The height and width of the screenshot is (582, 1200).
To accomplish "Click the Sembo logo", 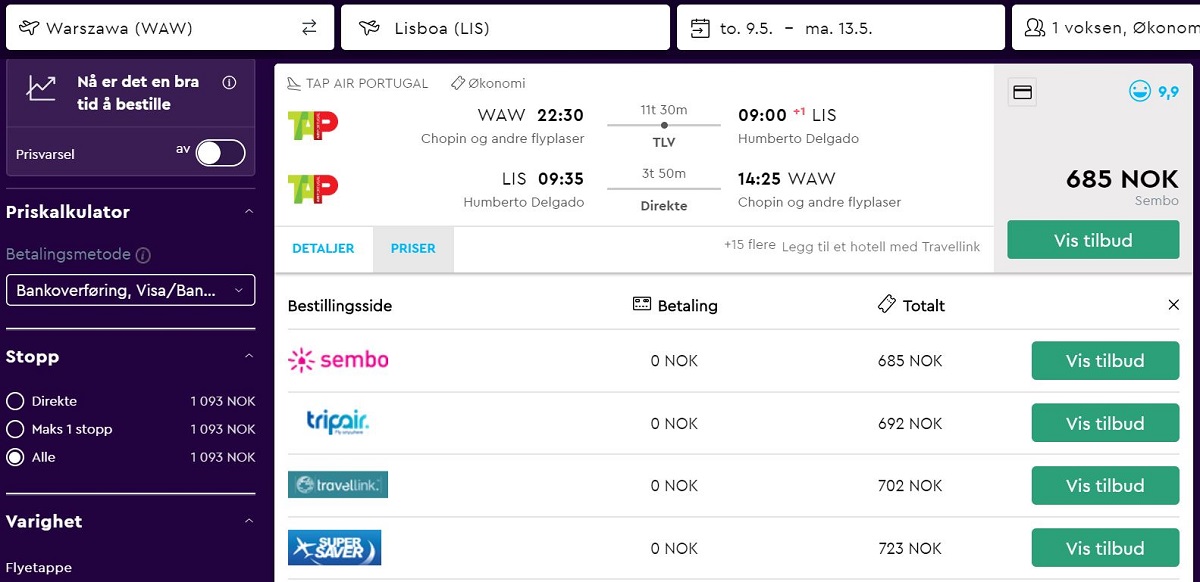I will pyautogui.click(x=338, y=360).
